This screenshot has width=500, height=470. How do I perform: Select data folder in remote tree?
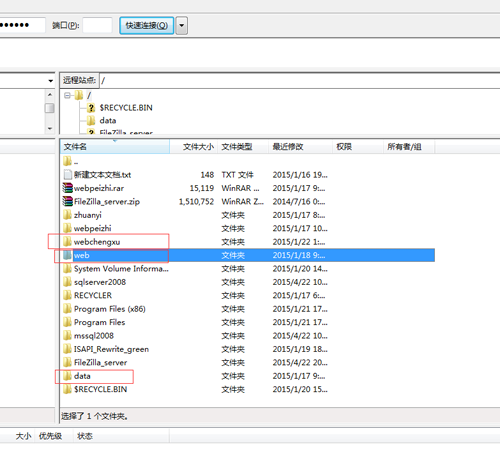click(108, 120)
